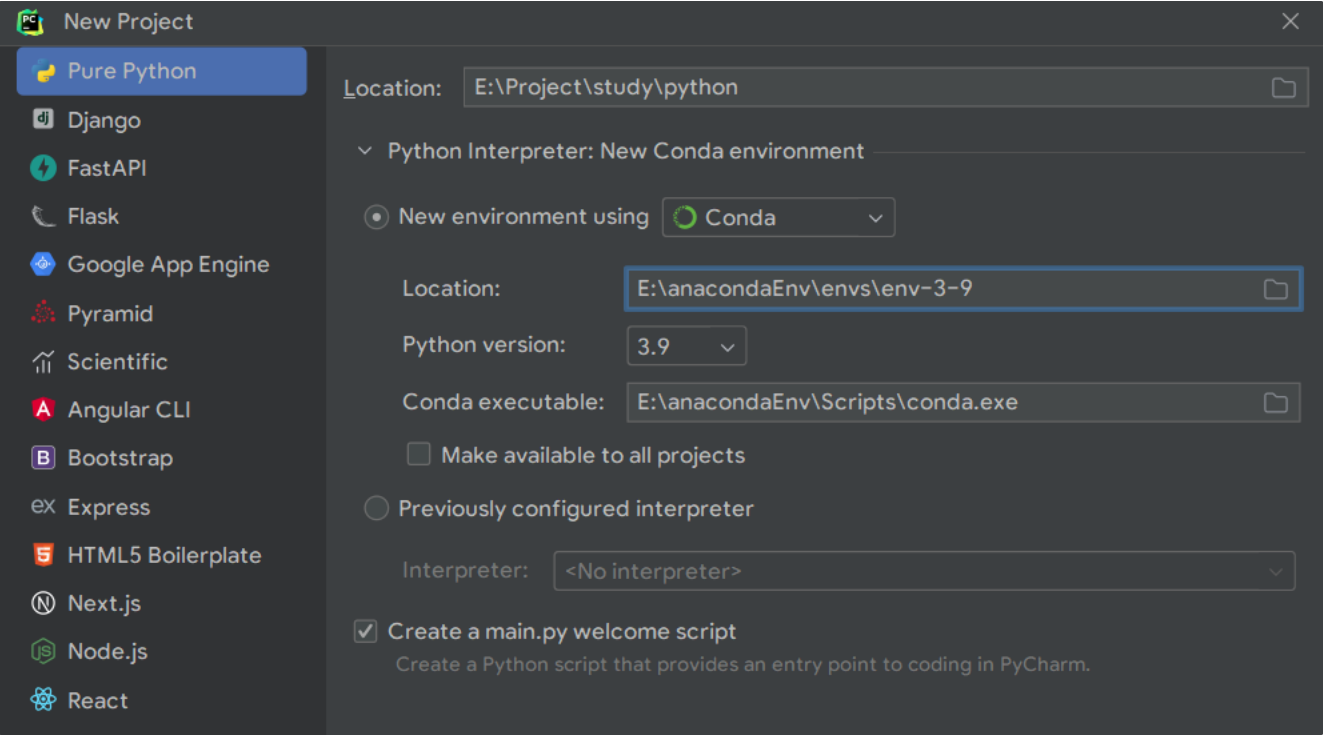Close the New Project dialog
This screenshot has height=736, width=1323.
pyautogui.click(x=1291, y=22)
